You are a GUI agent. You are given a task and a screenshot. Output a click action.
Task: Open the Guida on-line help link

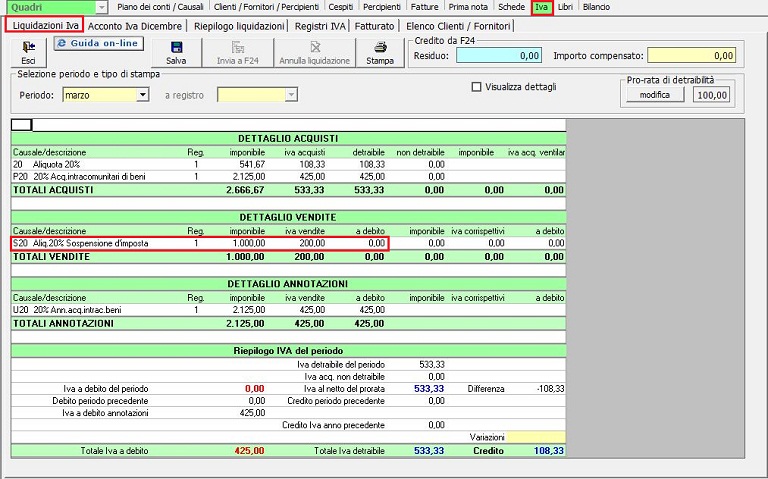99,43
